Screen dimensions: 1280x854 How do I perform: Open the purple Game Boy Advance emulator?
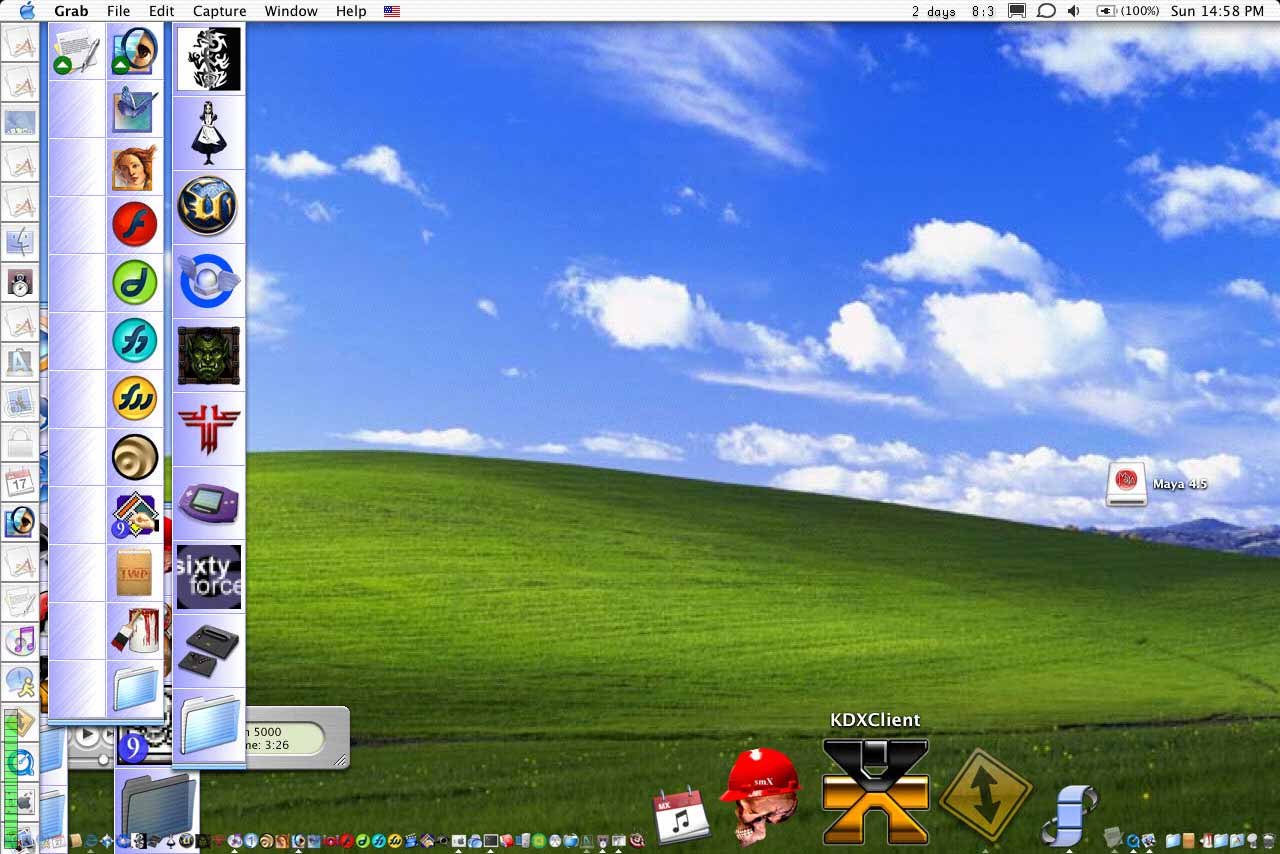[x=209, y=503]
